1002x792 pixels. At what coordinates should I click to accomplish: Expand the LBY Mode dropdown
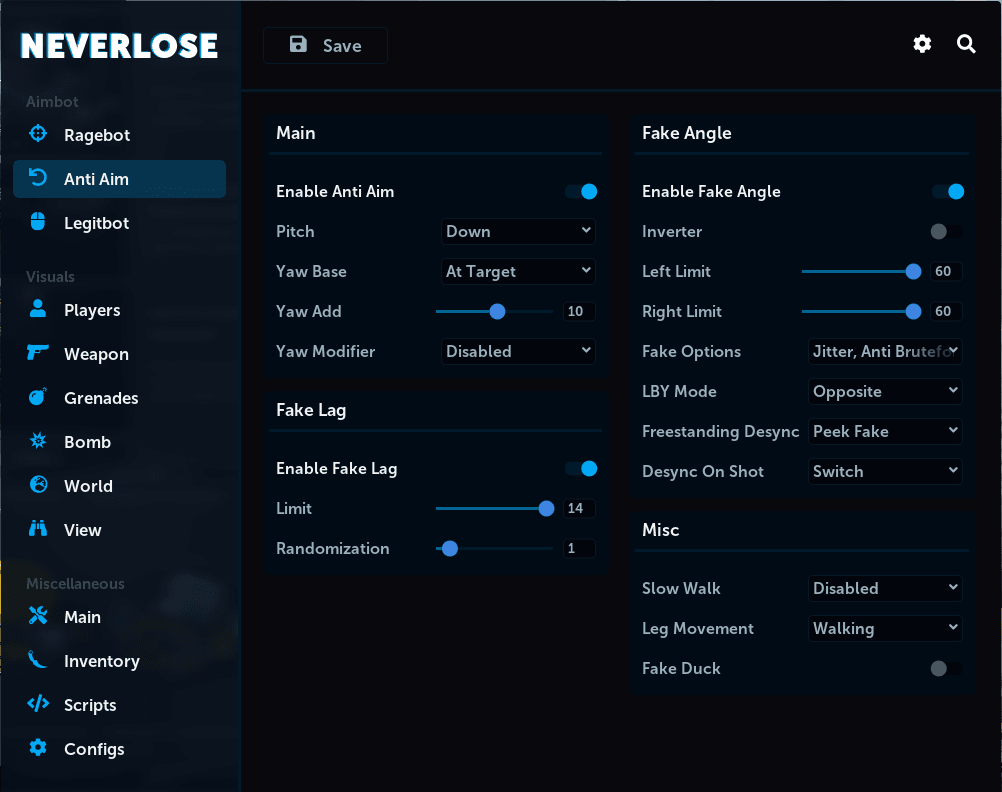tap(885, 391)
